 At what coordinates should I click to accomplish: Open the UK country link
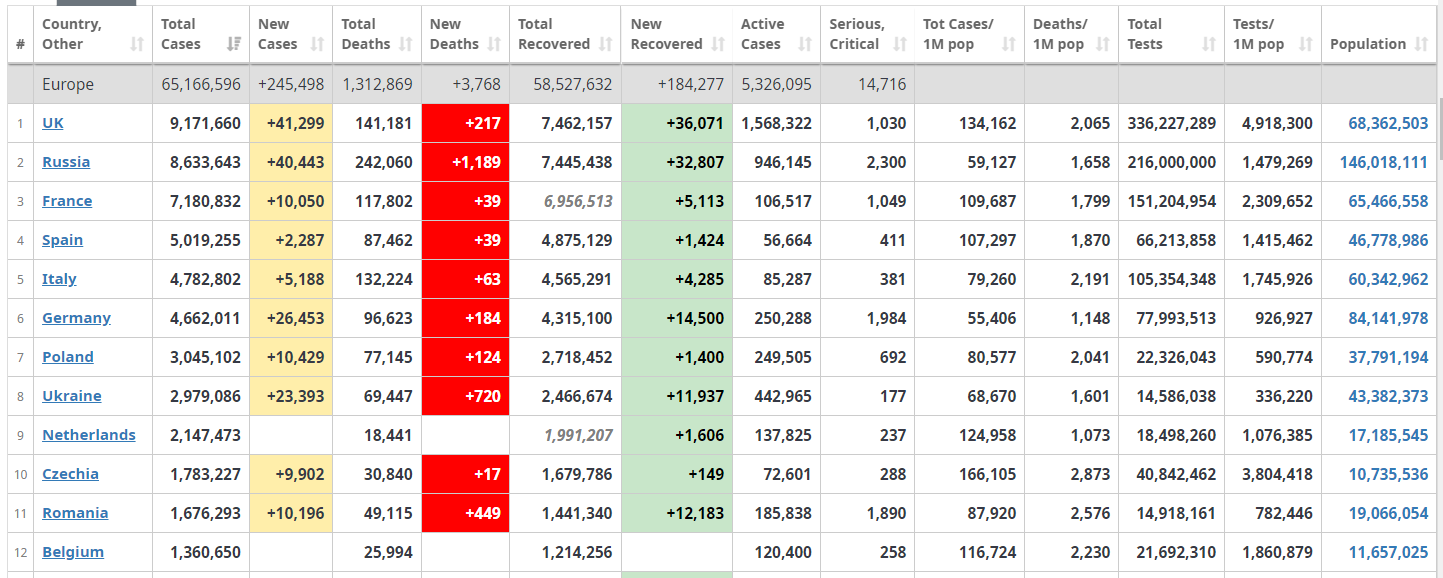[53, 123]
